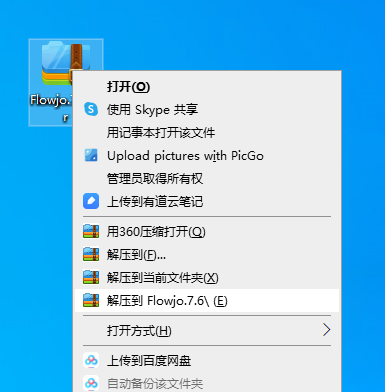Screen dimensions: 385x392
Task: Open the 打开方式(H) submenu
Action: pyautogui.click(x=207, y=330)
